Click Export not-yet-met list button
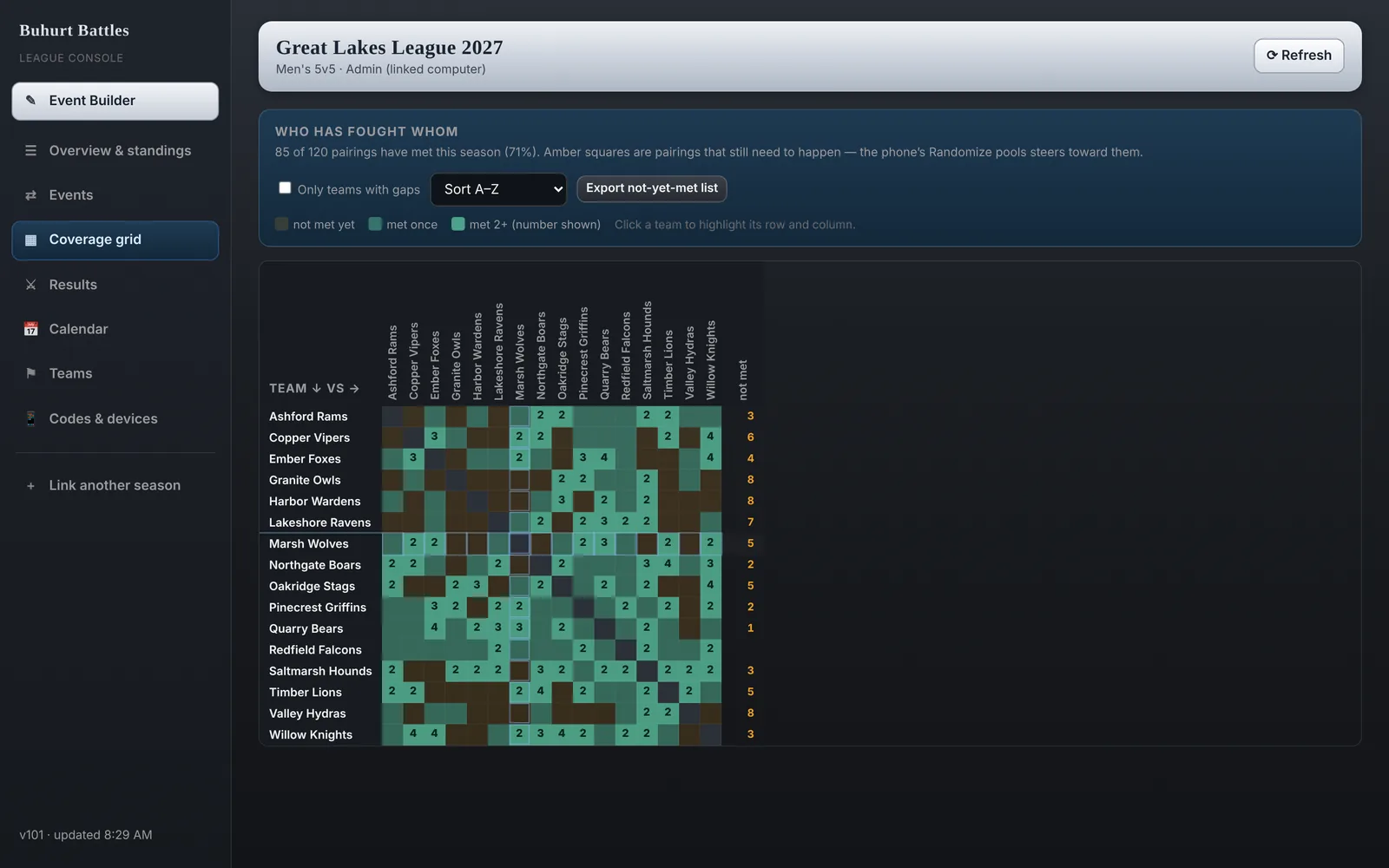 652,188
